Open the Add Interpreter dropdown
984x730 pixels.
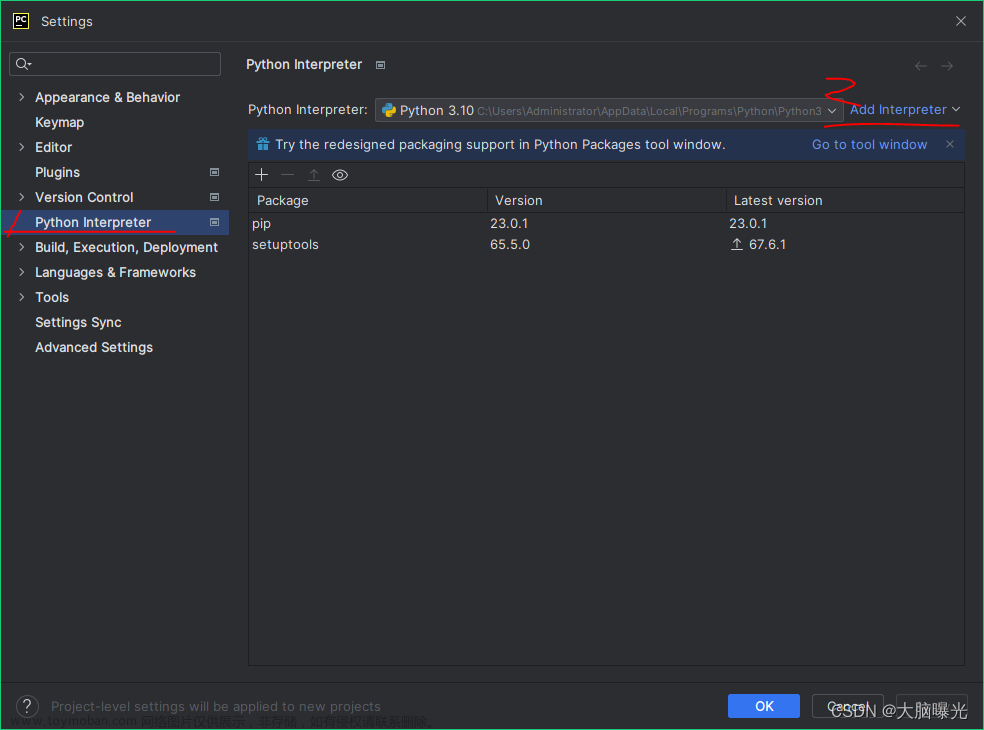click(905, 109)
